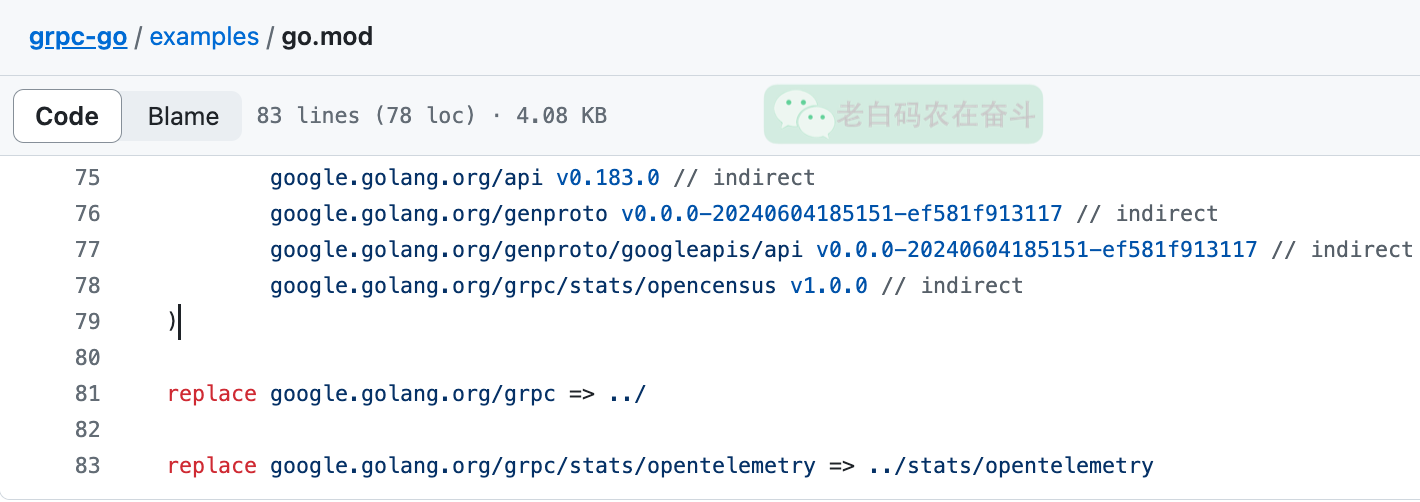1420x502 pixels.
Task: Click line number 77 in the gutter
Action: (x=88, y=250)
